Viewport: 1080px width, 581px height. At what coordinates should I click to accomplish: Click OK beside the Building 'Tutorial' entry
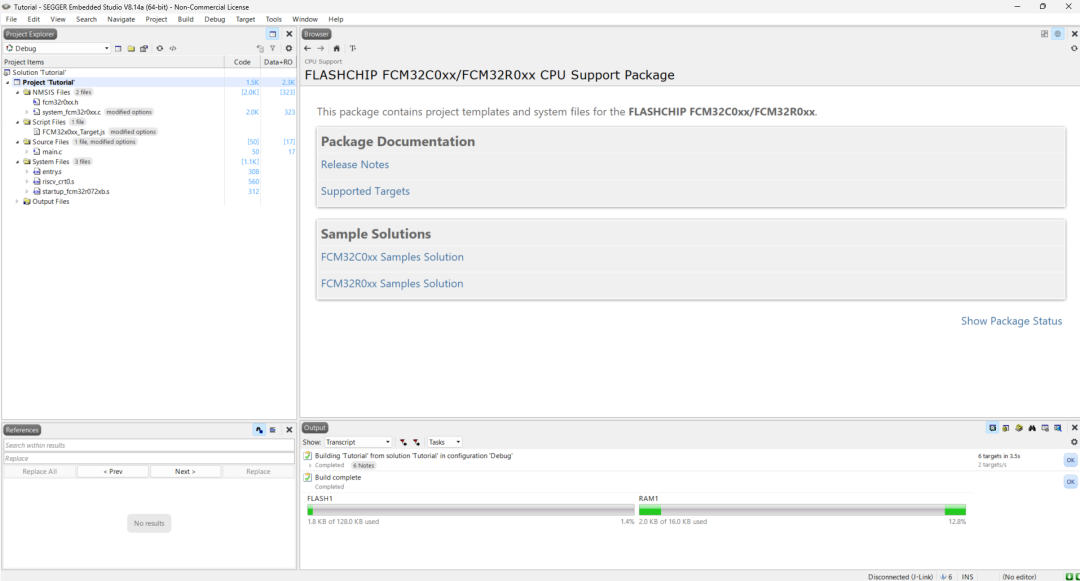click(1070, 460)
